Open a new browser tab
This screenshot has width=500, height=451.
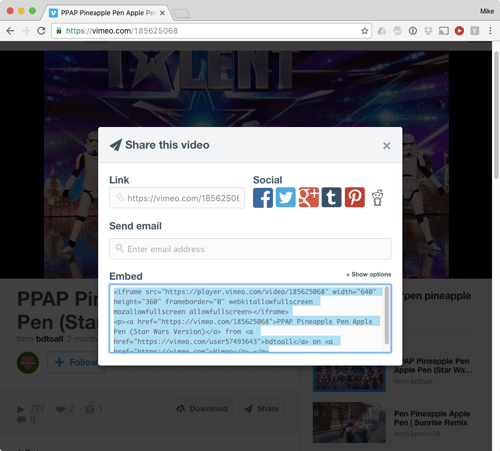(x=181, y=14)
